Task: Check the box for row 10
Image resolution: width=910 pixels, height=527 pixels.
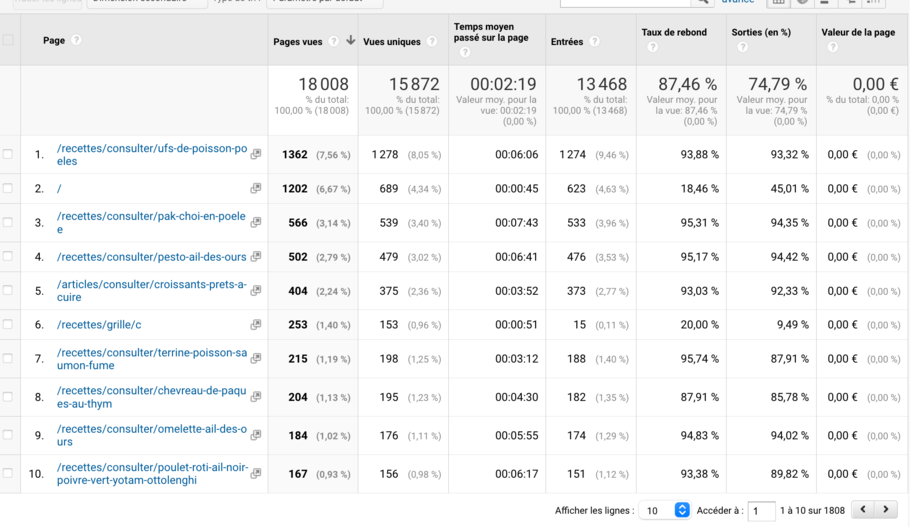Action: tap(9, 473)
